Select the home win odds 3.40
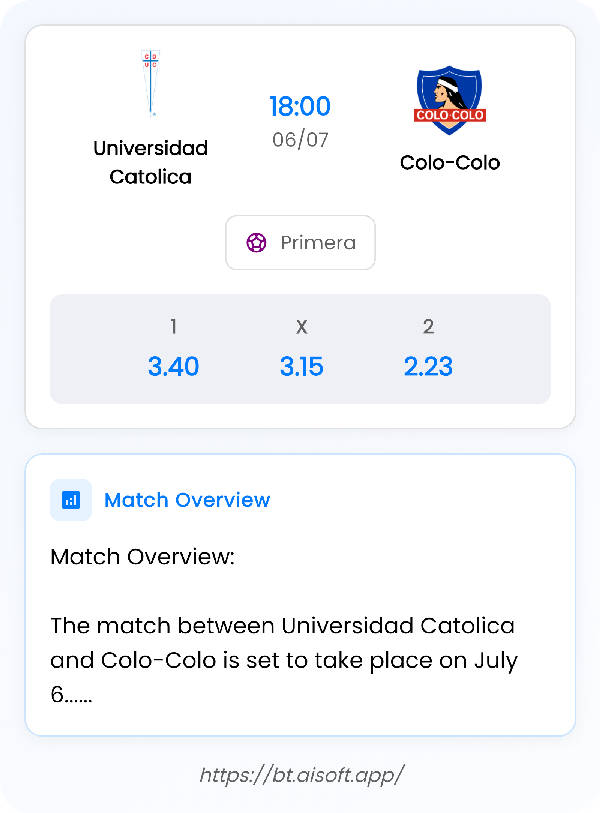This screenshot has width=600, height=813. [173, 366]
